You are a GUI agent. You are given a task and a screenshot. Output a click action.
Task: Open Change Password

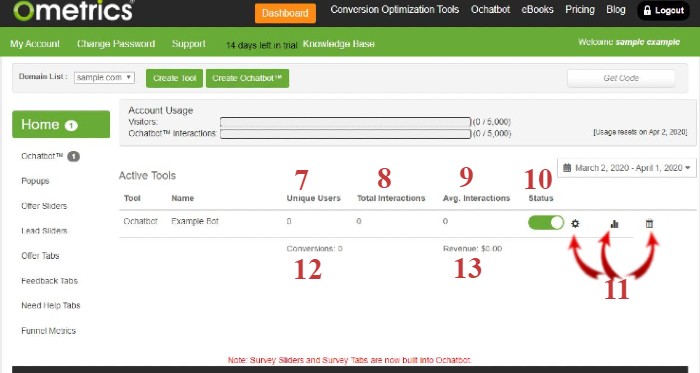pyautogui.click(x=116, y=44)
